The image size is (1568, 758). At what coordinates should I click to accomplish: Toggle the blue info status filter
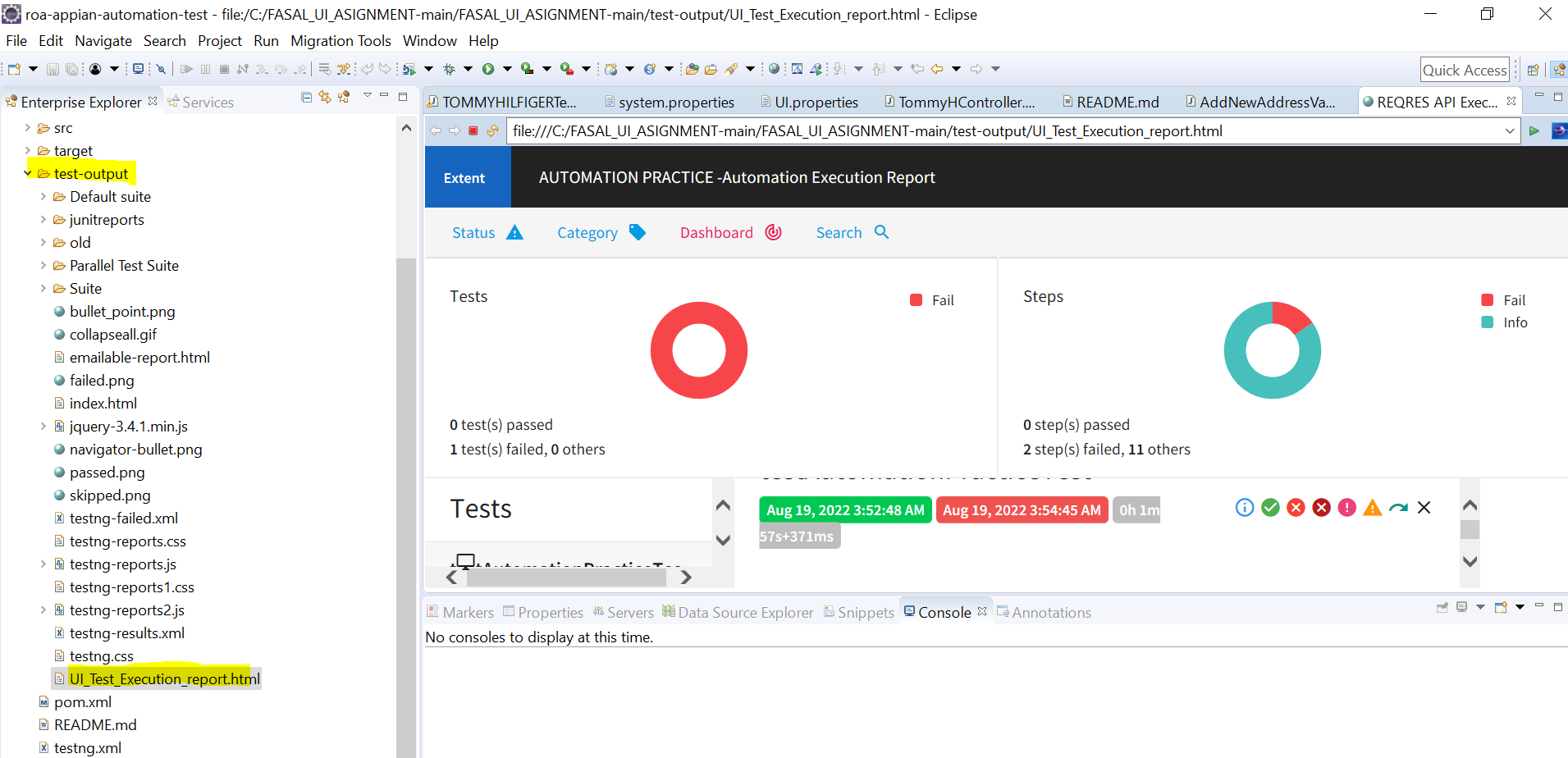coord(1245,508)
